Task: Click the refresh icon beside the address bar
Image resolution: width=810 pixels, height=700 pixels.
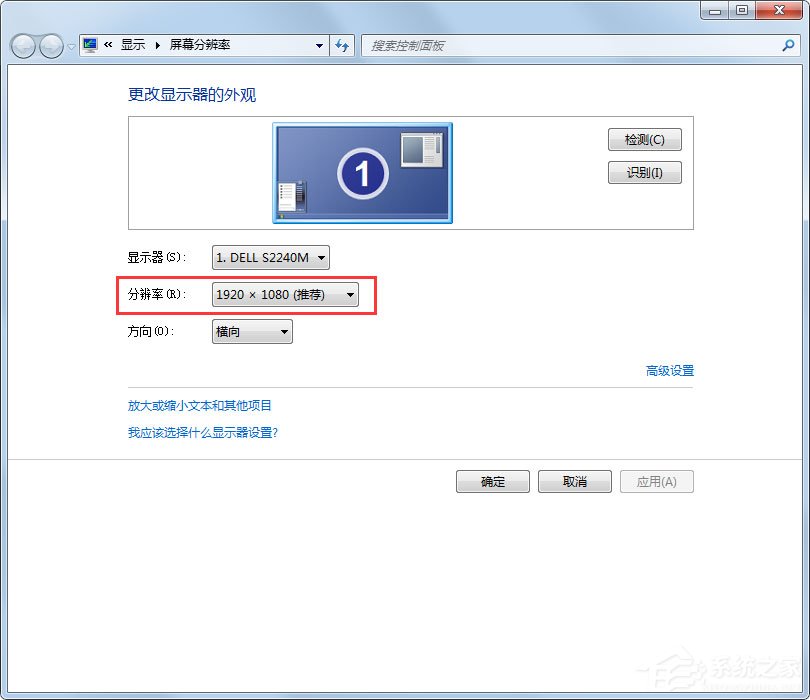Action: click(342, 45)
